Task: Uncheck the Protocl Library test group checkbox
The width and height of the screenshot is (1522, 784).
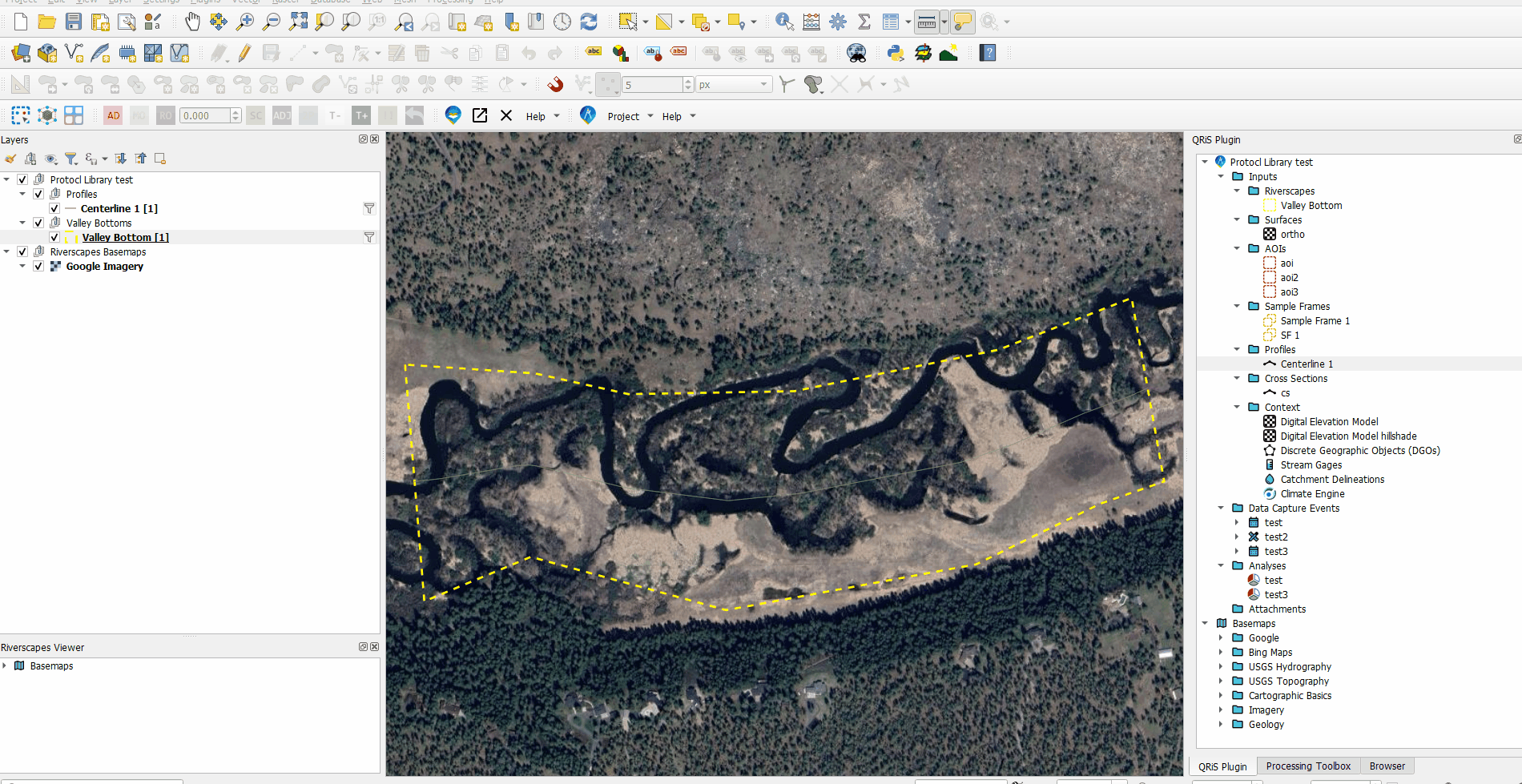Action: [x=22, y=180]
